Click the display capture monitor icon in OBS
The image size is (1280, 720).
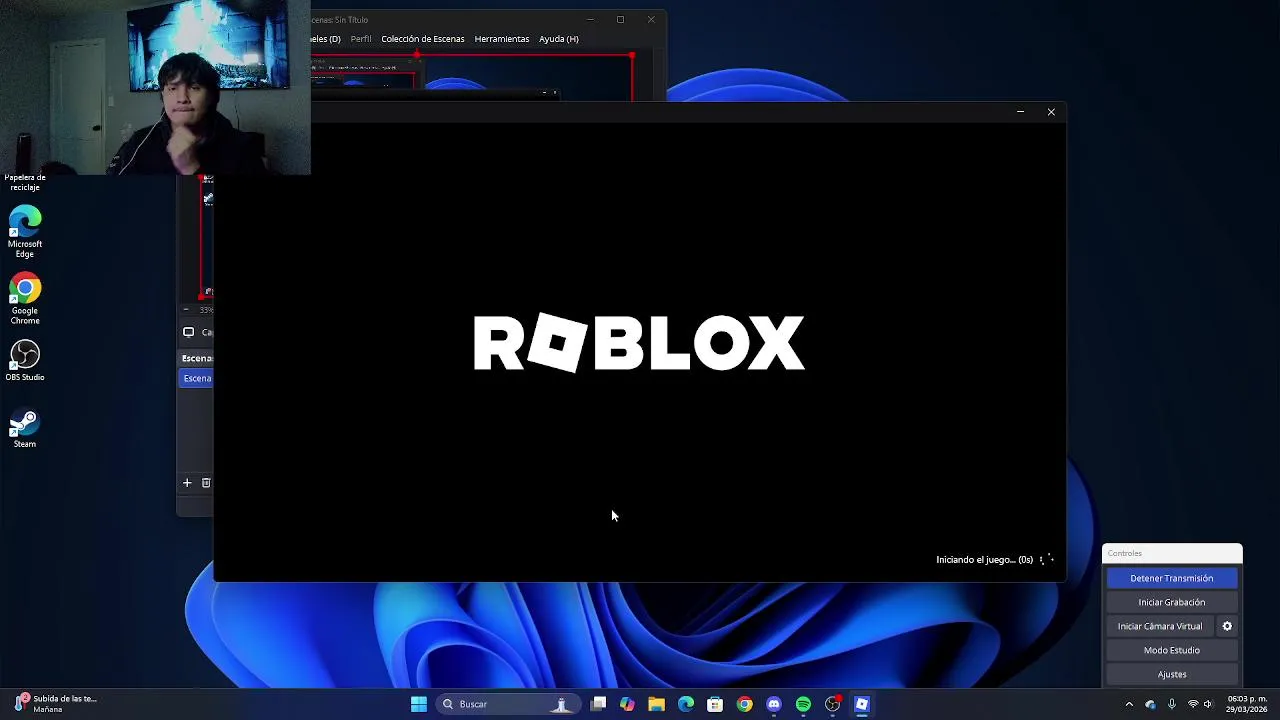coord(188,332)
